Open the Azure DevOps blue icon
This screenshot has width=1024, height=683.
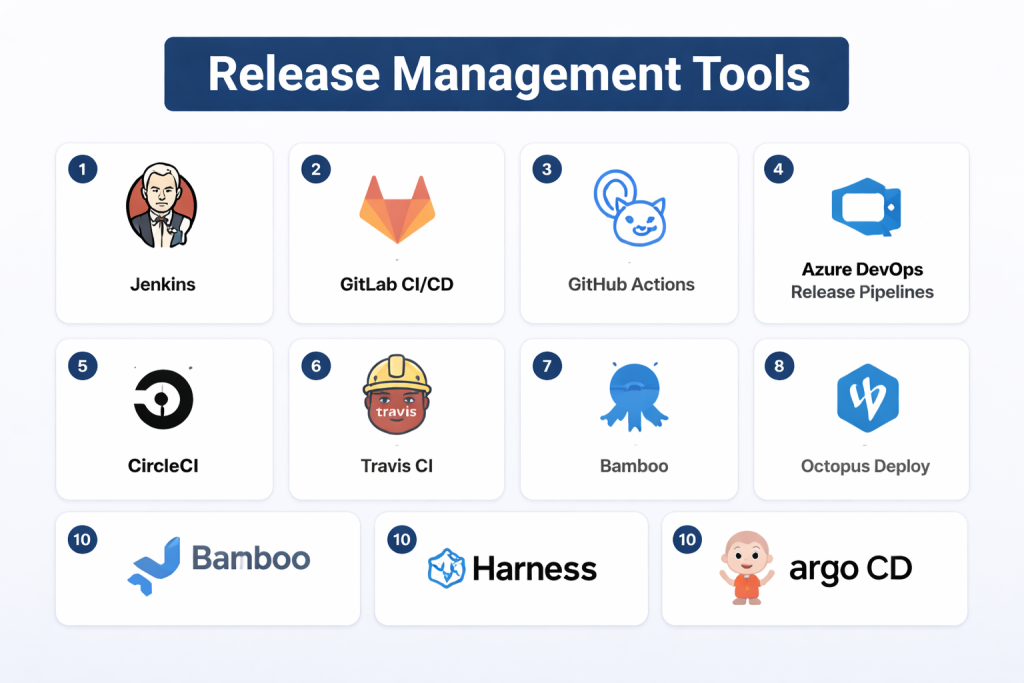[x=863, y=207]
